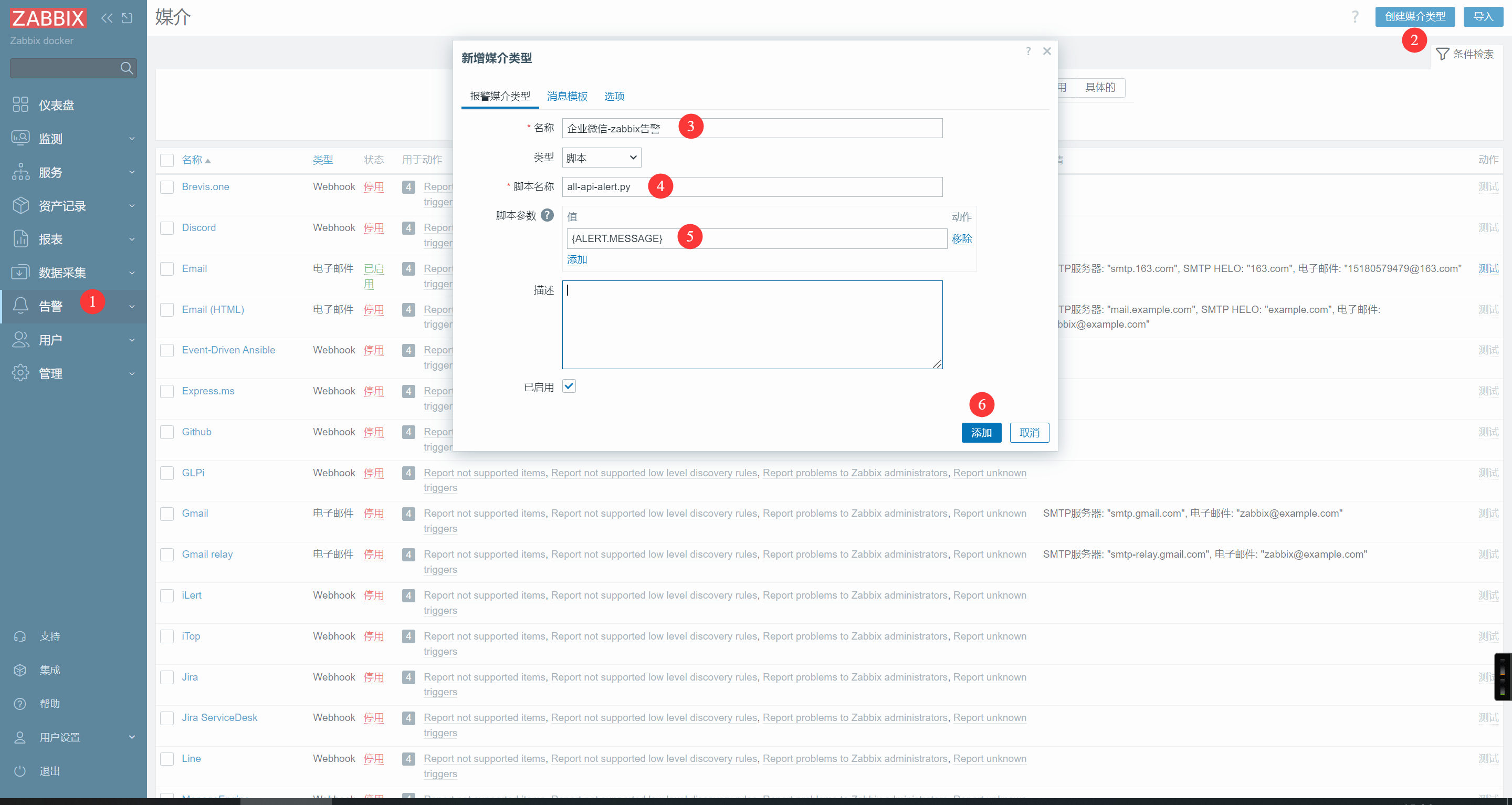
Task: Click the 服务 services icon
Action: (x=20, y=172)
